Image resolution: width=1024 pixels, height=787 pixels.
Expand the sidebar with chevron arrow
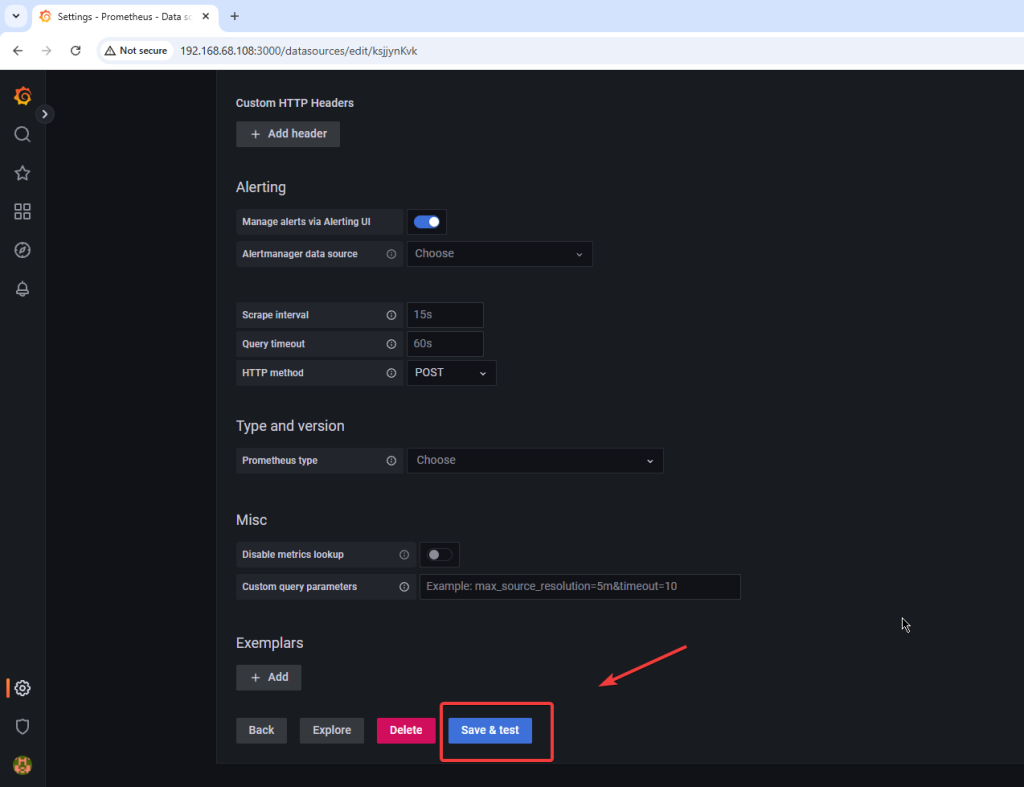click(45, 114)
